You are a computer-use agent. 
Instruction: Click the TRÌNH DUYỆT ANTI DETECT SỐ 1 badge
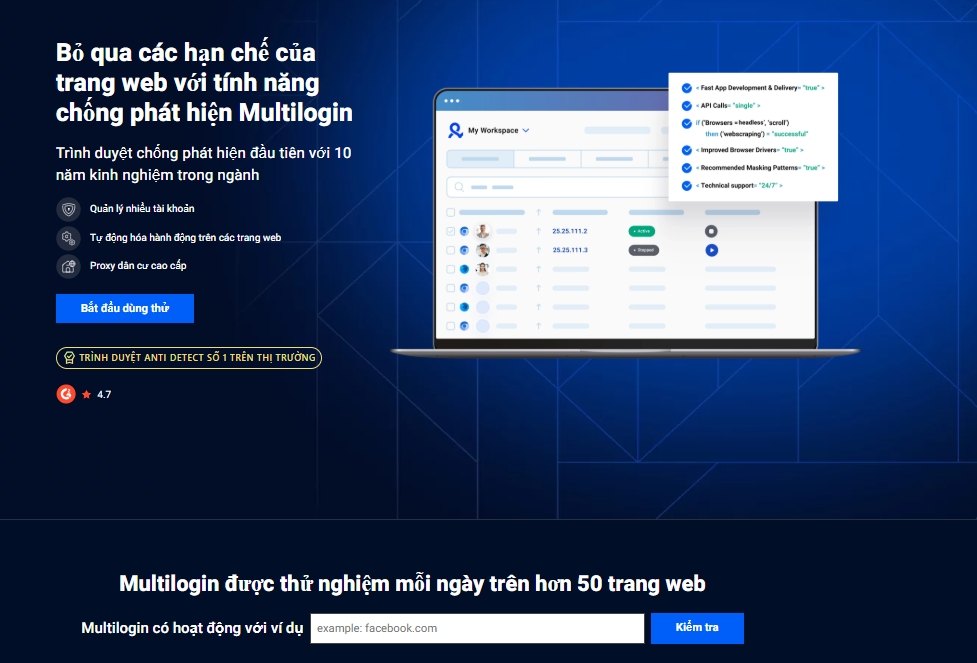(x=189, y=358)
